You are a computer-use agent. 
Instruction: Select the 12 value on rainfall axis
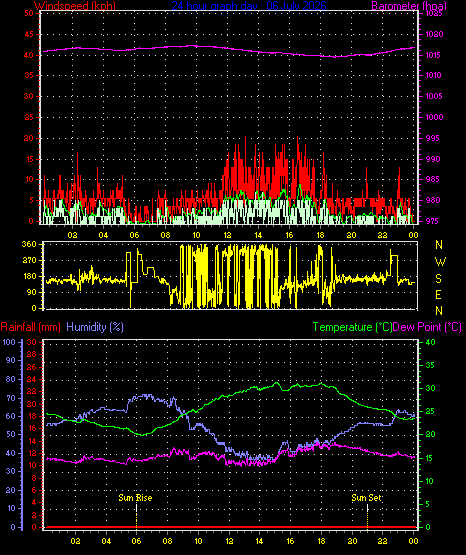[32, 453]
